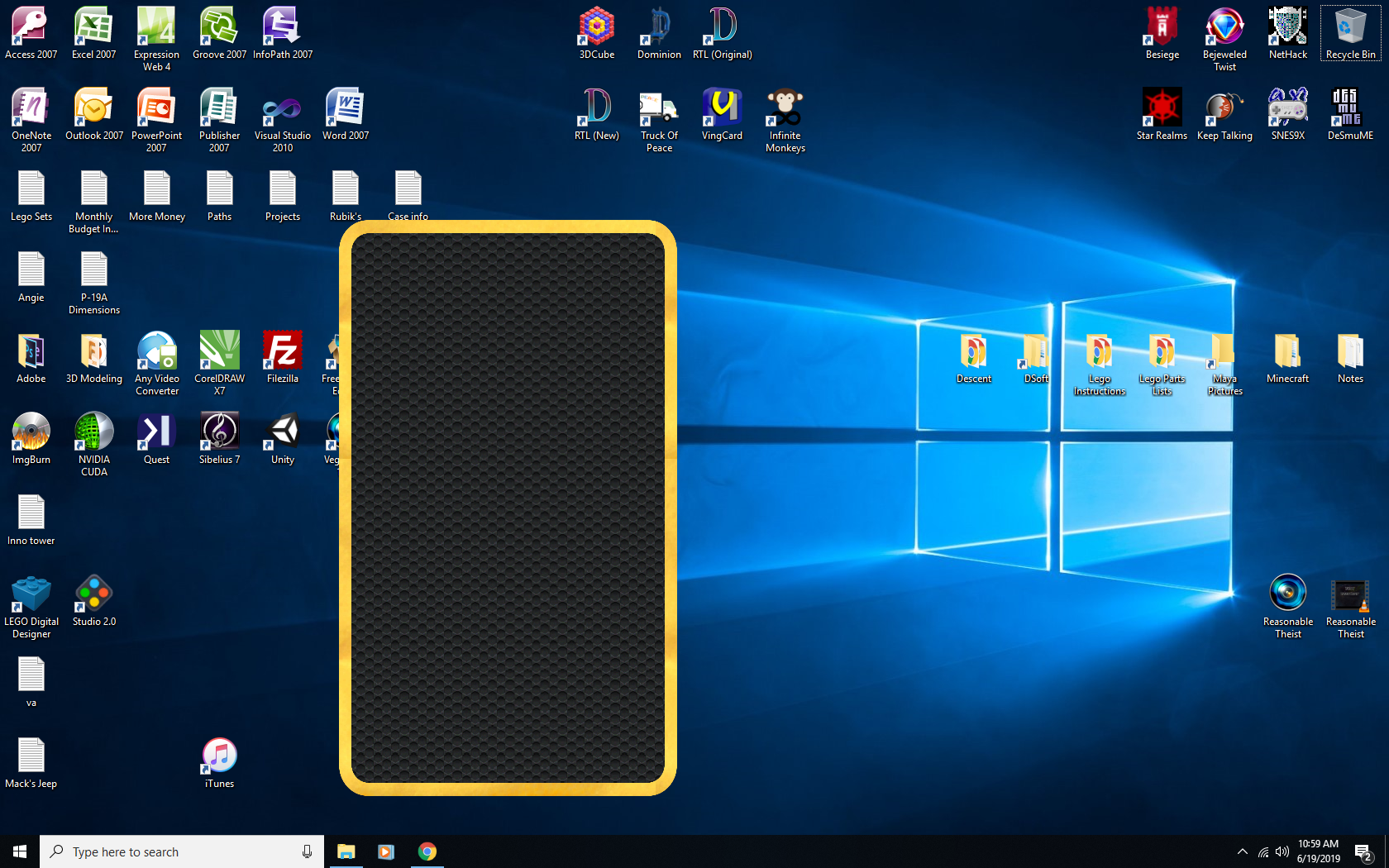Click the Monthly Budget document file
Screen dimensions: 1389x868
pos(94,201)
